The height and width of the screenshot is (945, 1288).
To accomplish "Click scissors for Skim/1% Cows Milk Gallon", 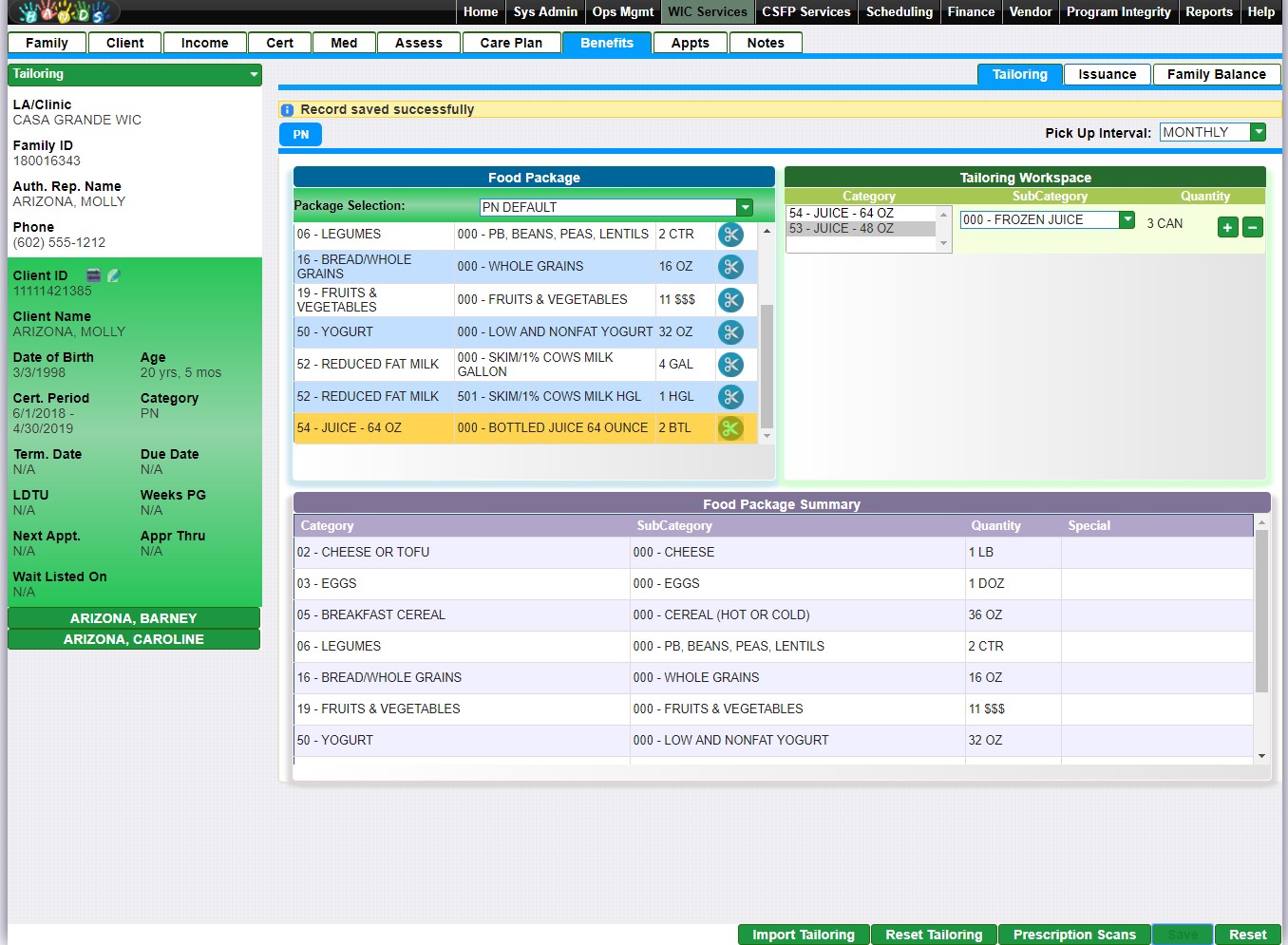I will (x=729, y=365).
